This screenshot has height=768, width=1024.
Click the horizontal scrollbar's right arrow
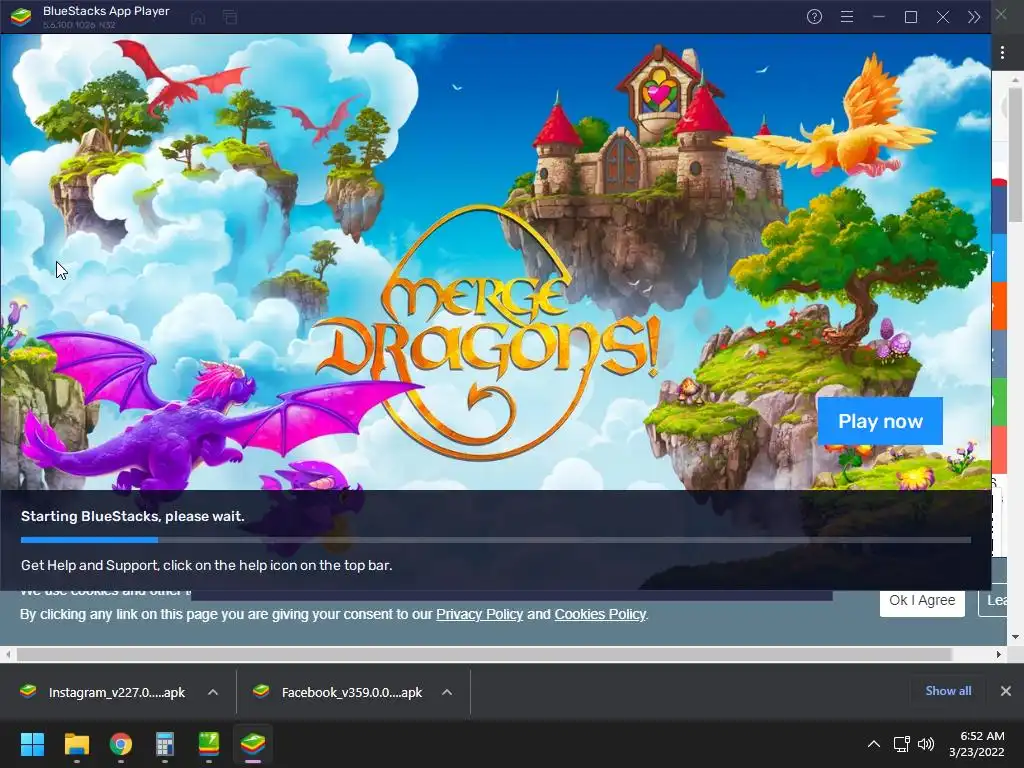coord(999,654)
